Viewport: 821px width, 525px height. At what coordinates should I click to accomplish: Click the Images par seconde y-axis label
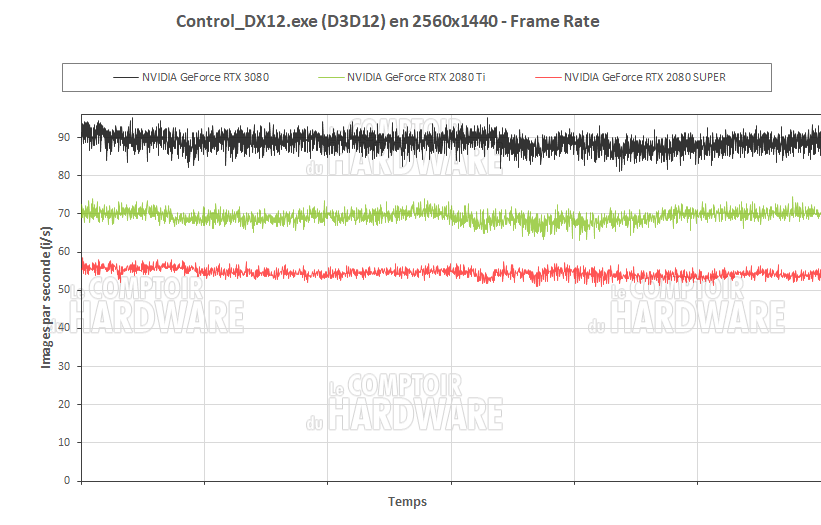click(46, 297)
